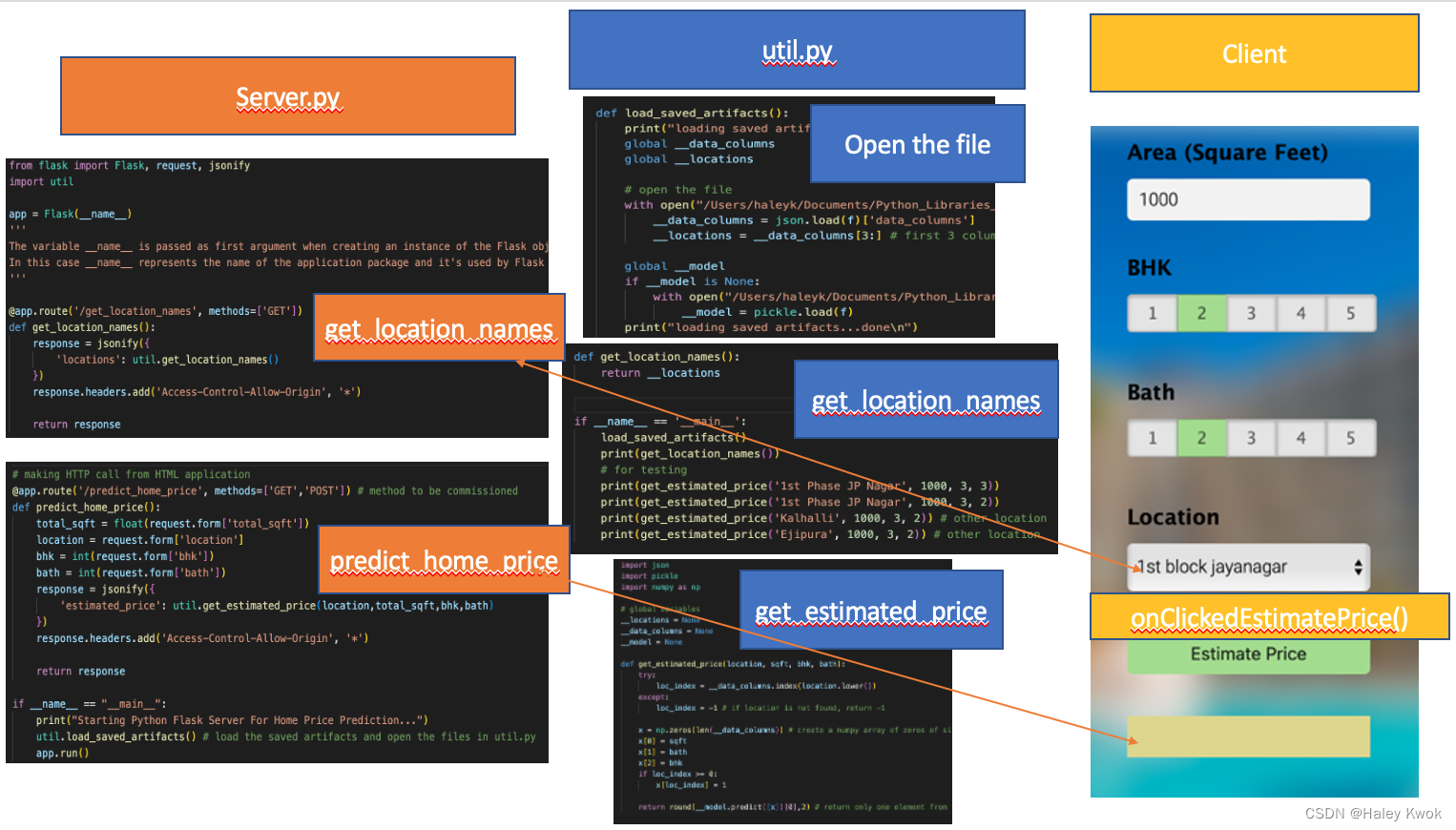The height and width of the screenshot is (830, 1456).
Task: Click the @app.route('/get_location_names') decorator line
Action: pyautogui.click(x=156, y=311)
